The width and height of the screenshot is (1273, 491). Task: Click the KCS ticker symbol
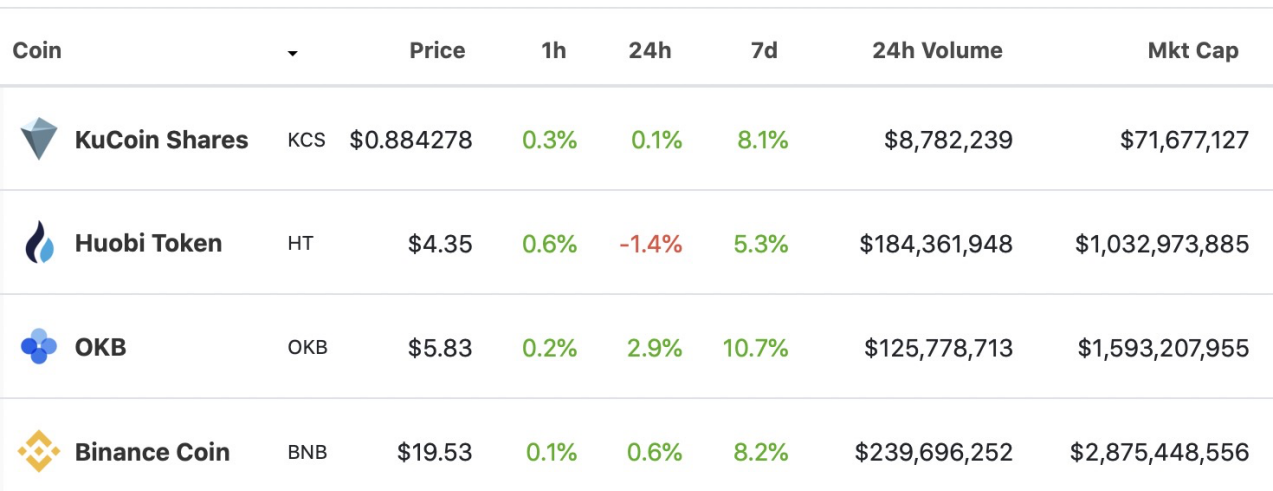click(x=306, y=140)
